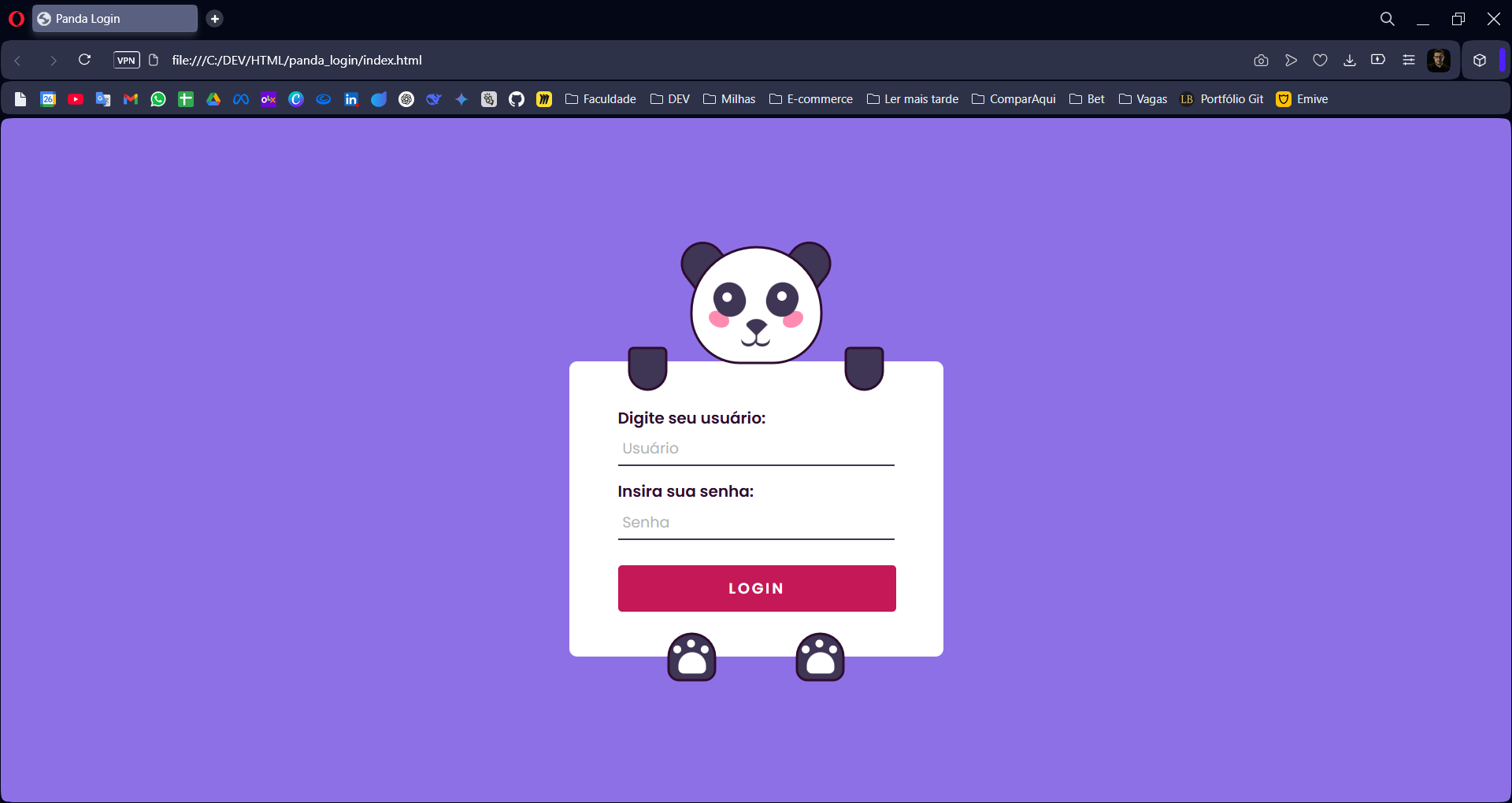The height and width of the screenshot is (803, 1512).
Task: Focus the Senha password field
Action: (756, 523)
